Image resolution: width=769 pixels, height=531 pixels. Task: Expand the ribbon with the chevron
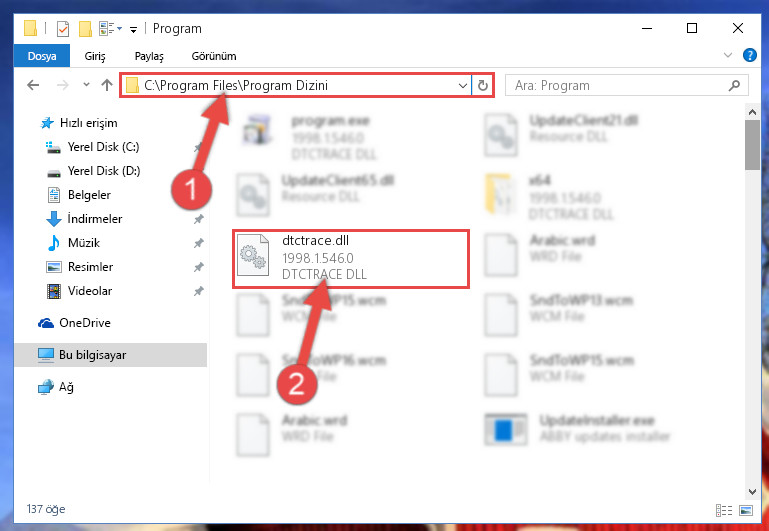(728, 55)
